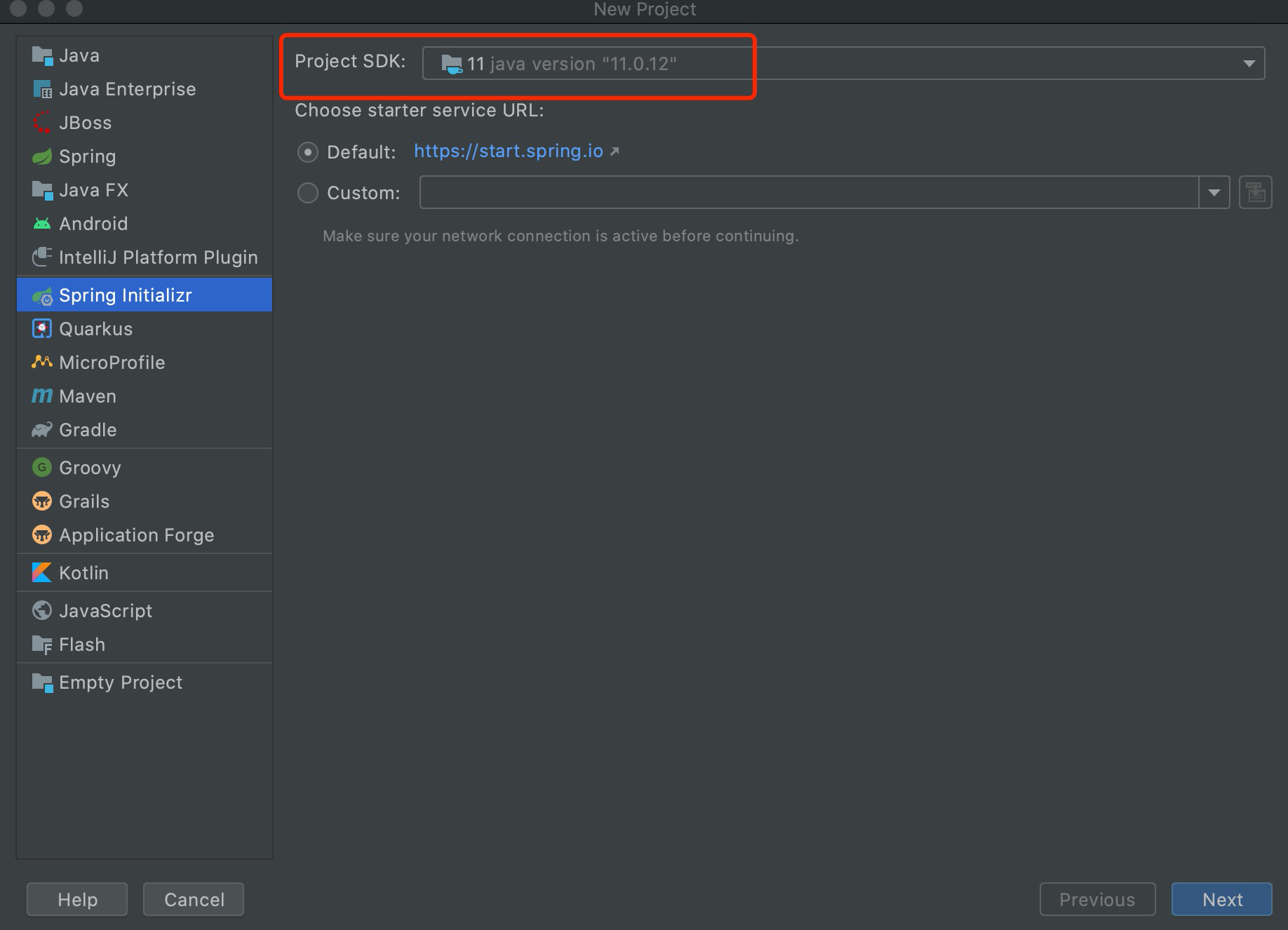Select Java in project type list
1288x930 pixels.
(145, 55)
